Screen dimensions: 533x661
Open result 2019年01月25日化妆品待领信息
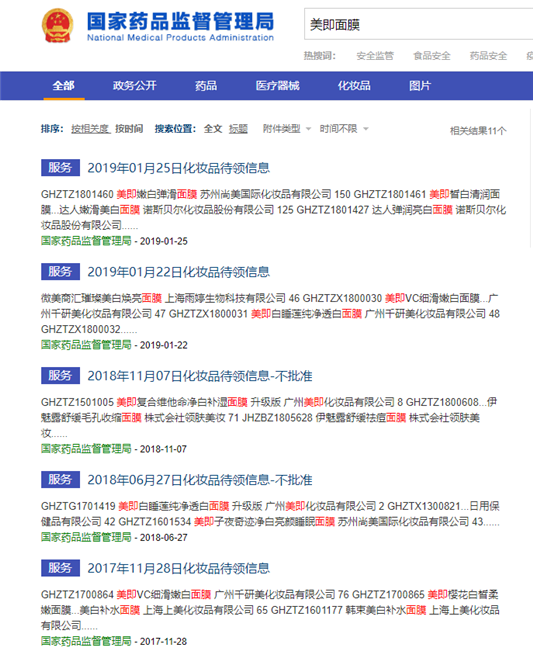tap(178, 168)
